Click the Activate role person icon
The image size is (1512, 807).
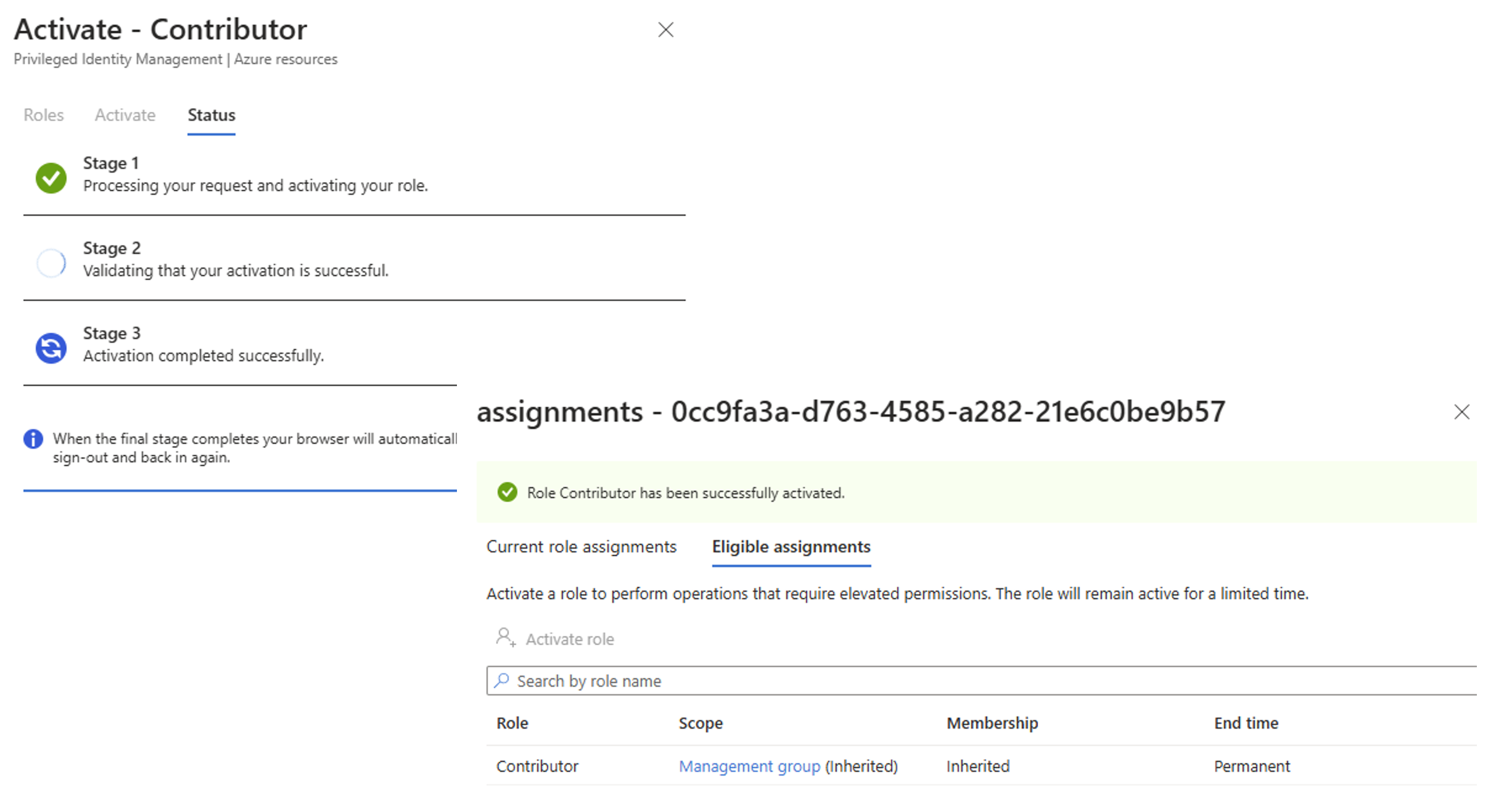(505, 637)
